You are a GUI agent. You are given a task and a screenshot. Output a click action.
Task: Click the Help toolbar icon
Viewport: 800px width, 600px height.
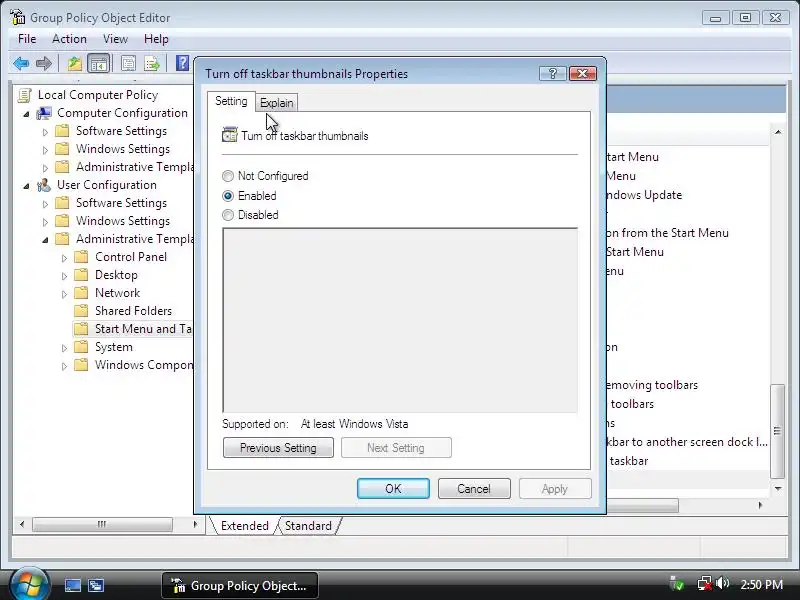tap(182, 63)
